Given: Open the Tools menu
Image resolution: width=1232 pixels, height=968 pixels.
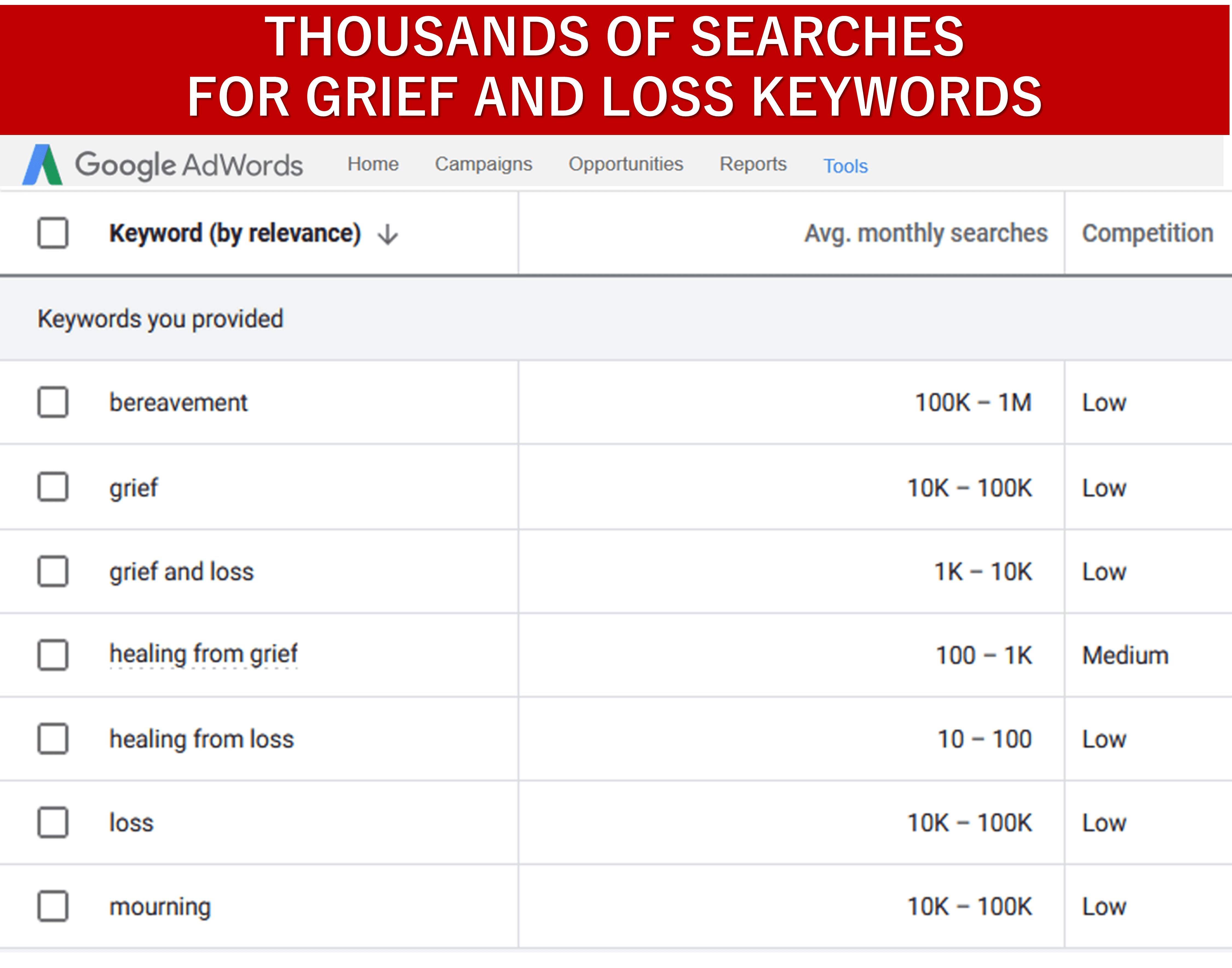Looking at the screenshot, I should coord(845,166).
